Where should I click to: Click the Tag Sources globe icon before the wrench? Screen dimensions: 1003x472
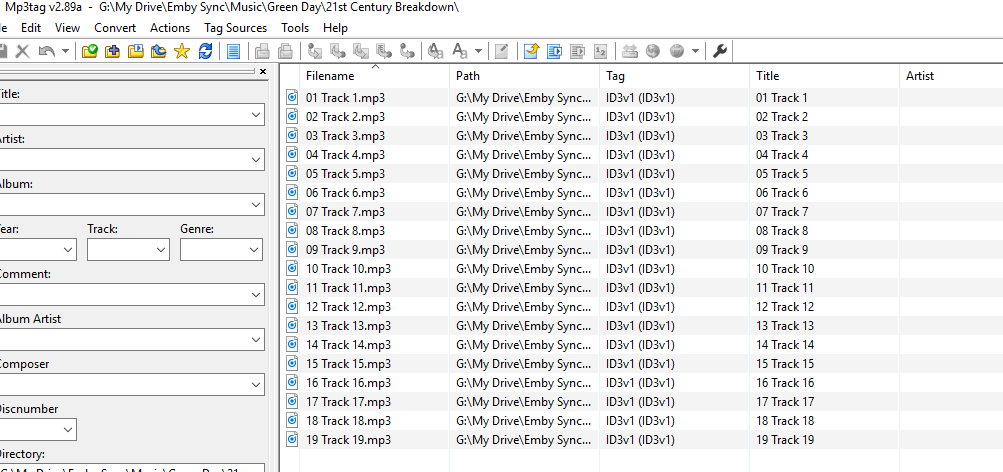(x=677, y=51)
